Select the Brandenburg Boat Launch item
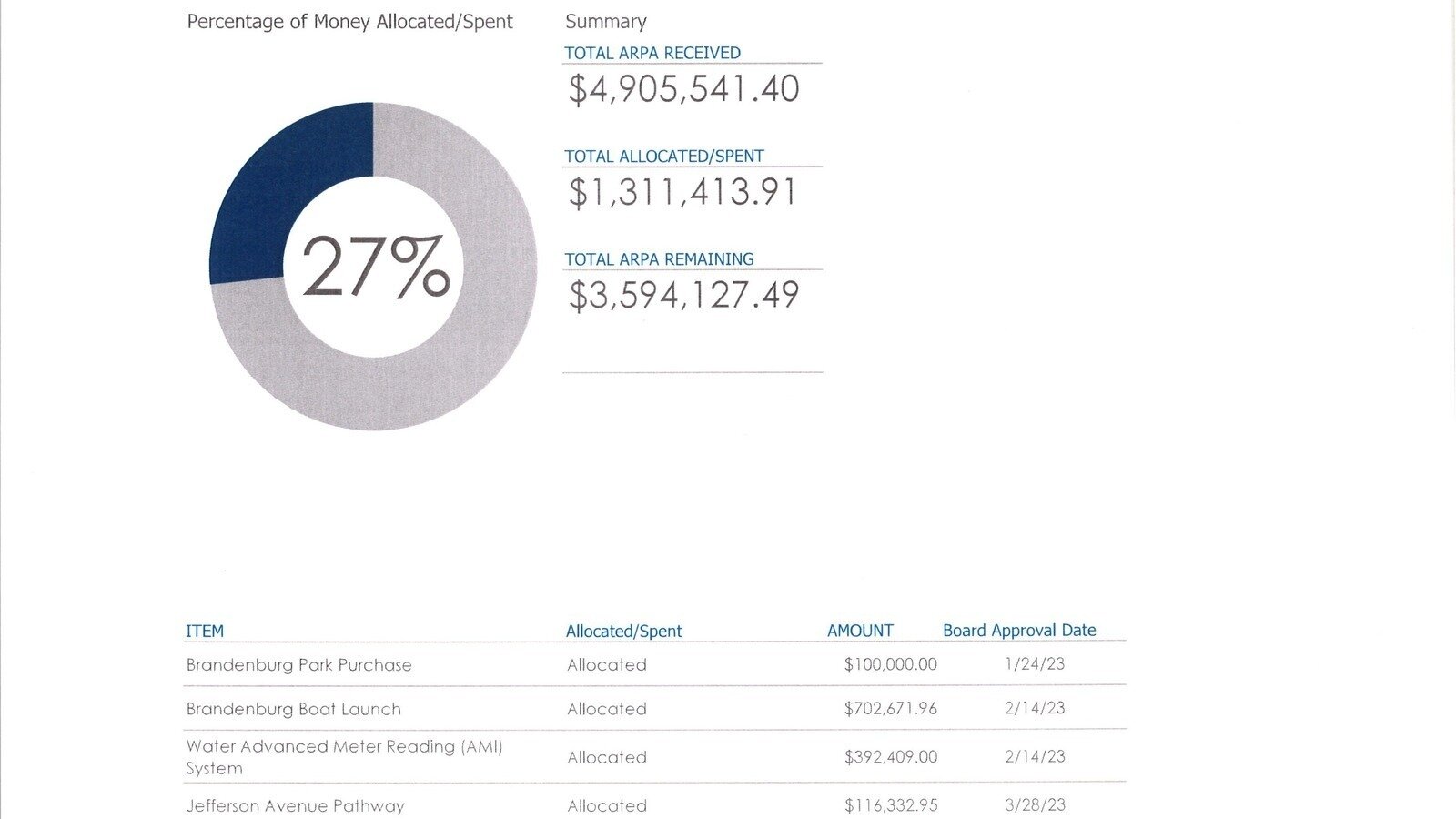Viewport: 1456px width, 819px height. click(293, 709)
